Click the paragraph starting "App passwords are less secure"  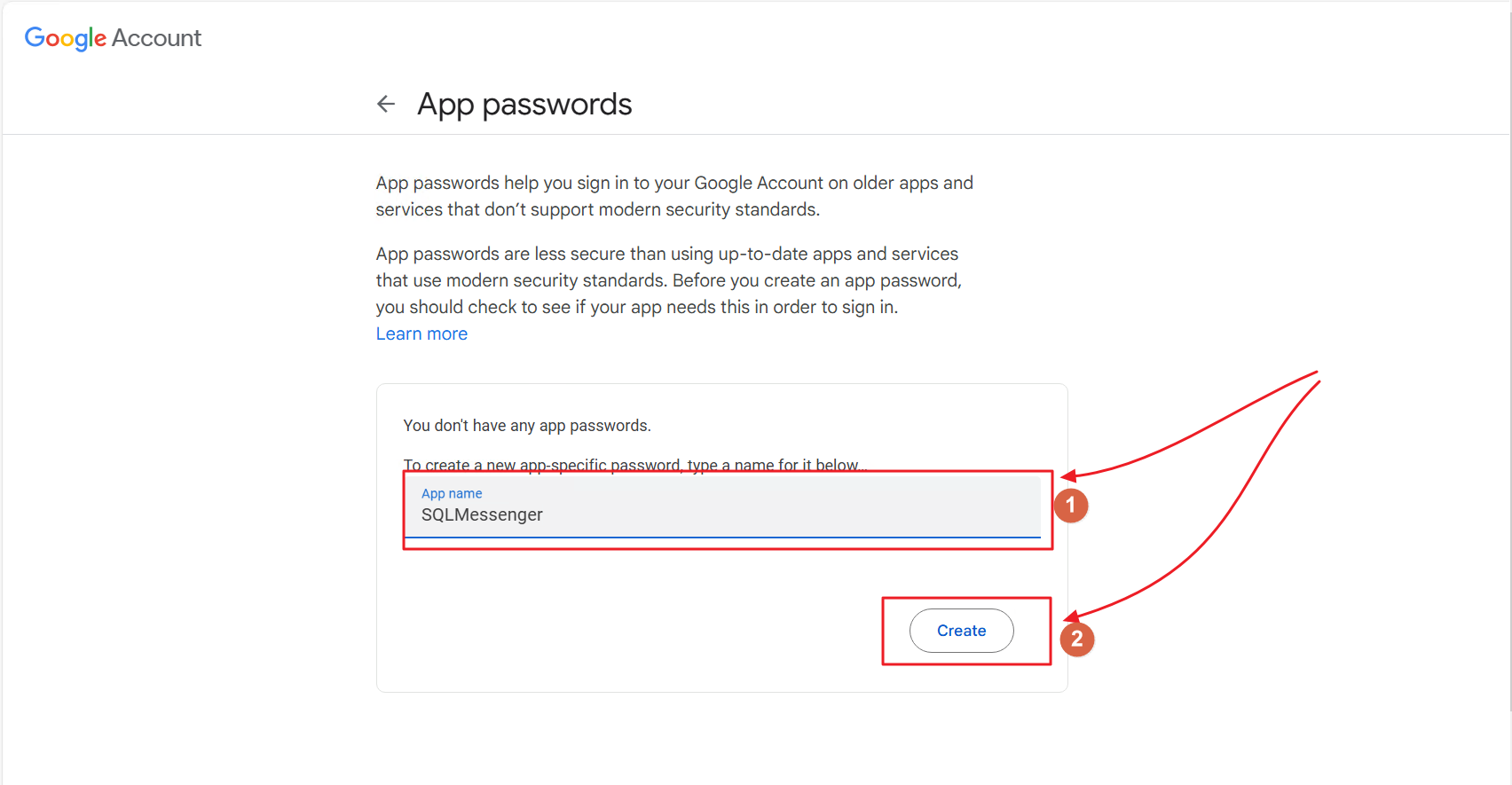coord(667,280)
